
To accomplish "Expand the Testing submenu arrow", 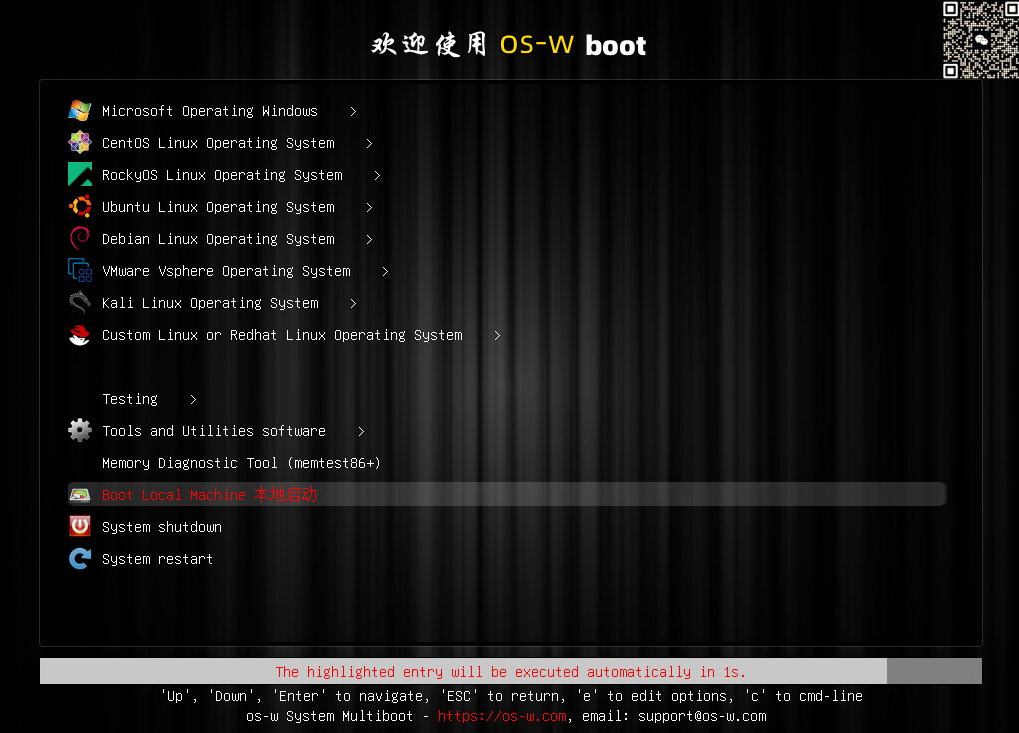I will coord(193,399).
